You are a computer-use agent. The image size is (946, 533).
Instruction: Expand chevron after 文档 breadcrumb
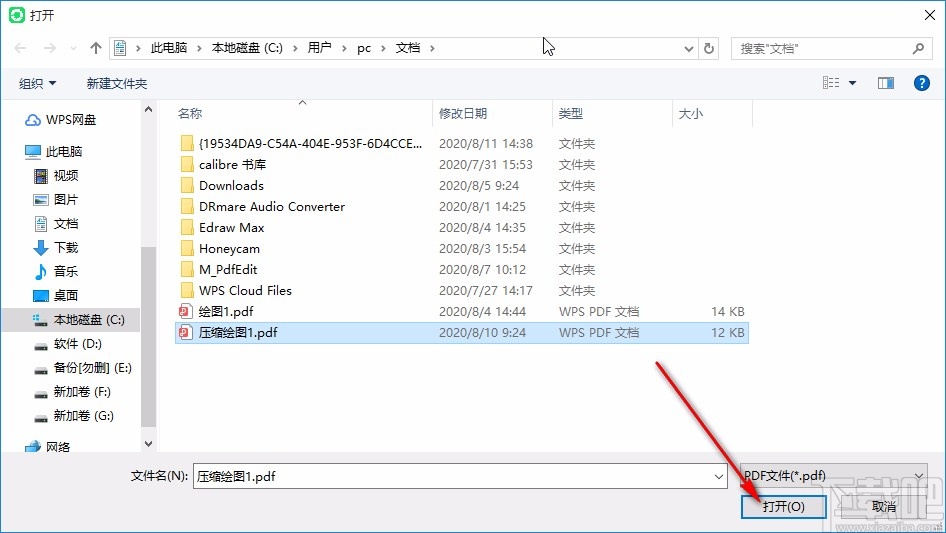[432, 48]
